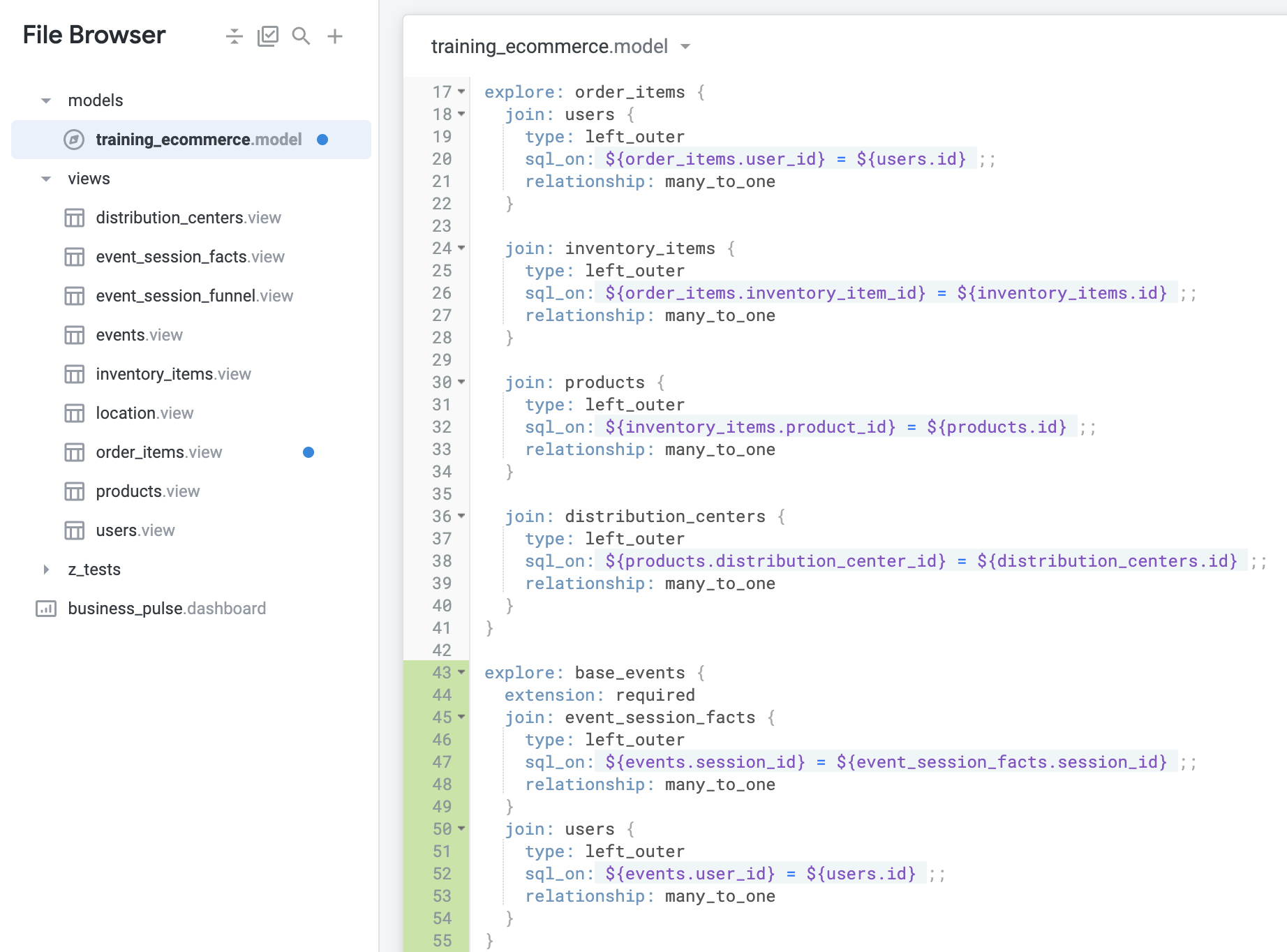Click the view icon beside inventory_items.view
Viewport: 1287px width, 952px height.
click(x=74, y=373)
